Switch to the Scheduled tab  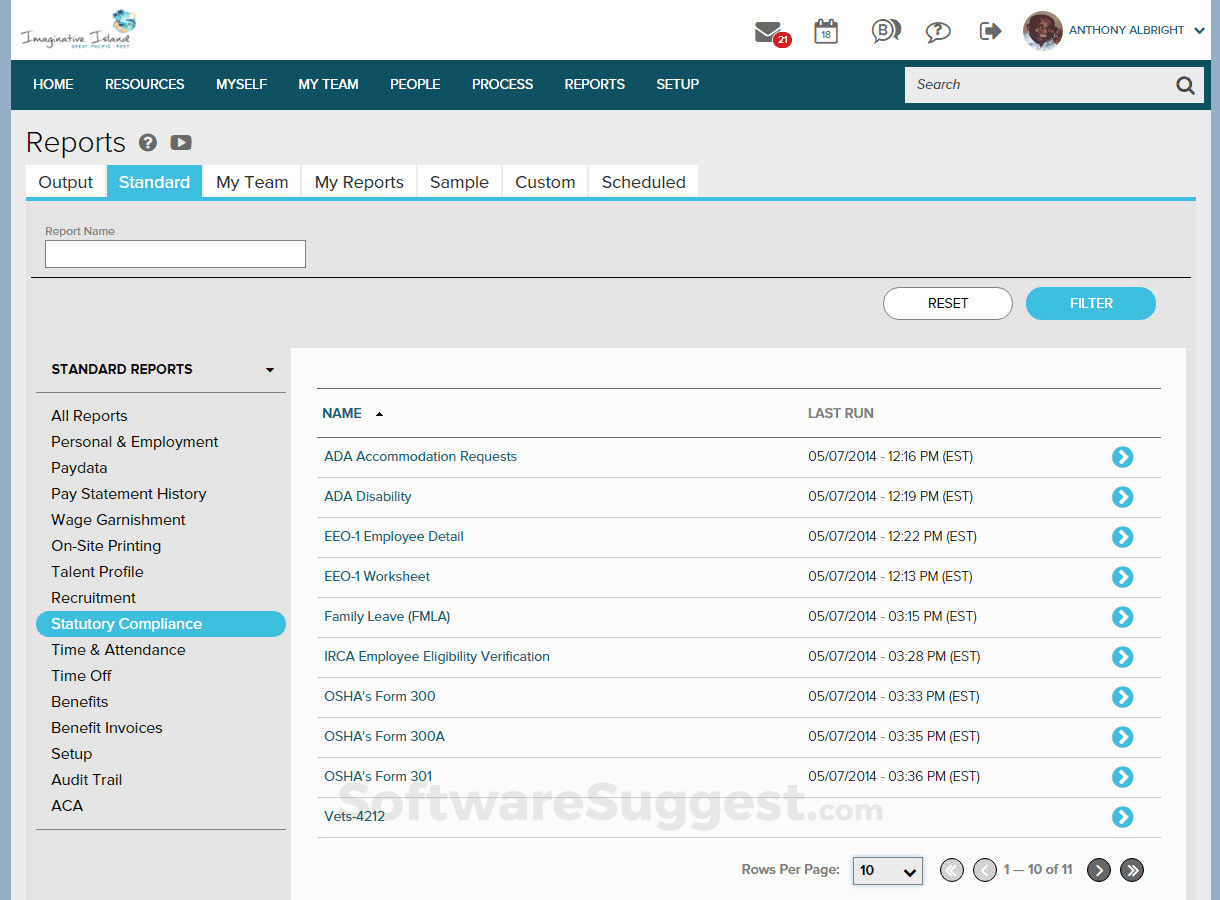point(643,181)
